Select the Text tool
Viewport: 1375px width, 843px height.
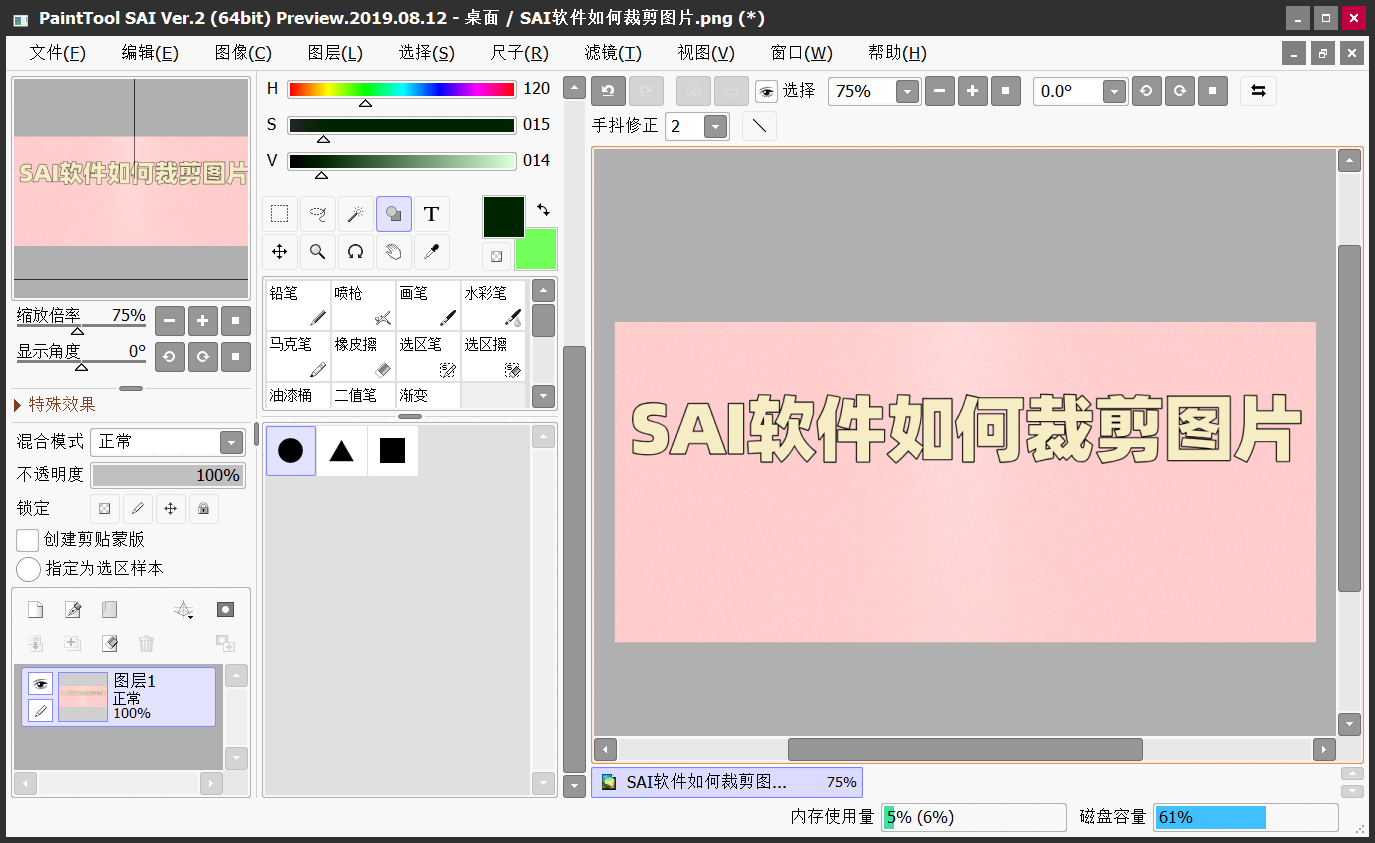pos(431,213)
